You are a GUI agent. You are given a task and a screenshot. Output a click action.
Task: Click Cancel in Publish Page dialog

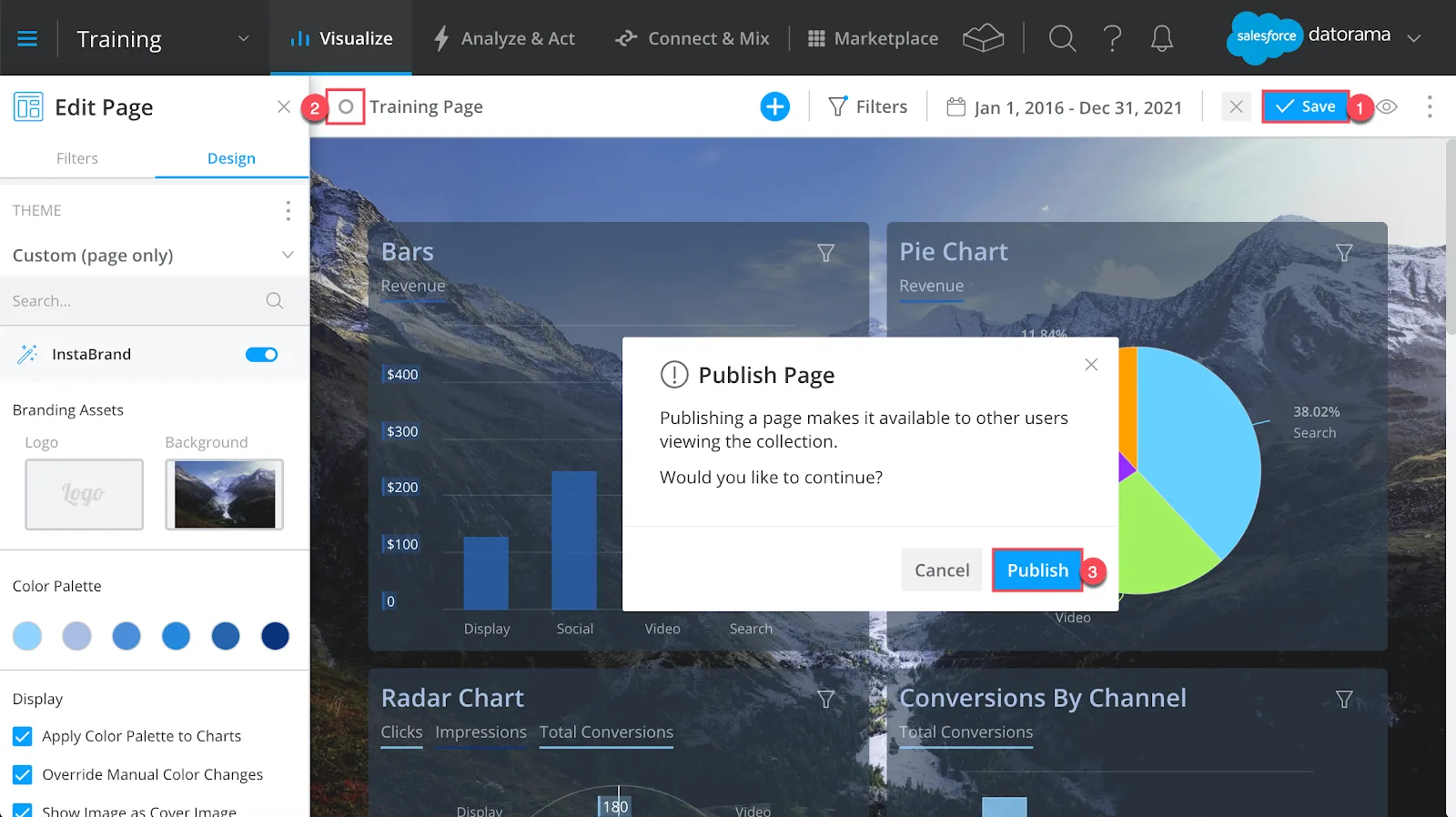click(x=942, y=570)
